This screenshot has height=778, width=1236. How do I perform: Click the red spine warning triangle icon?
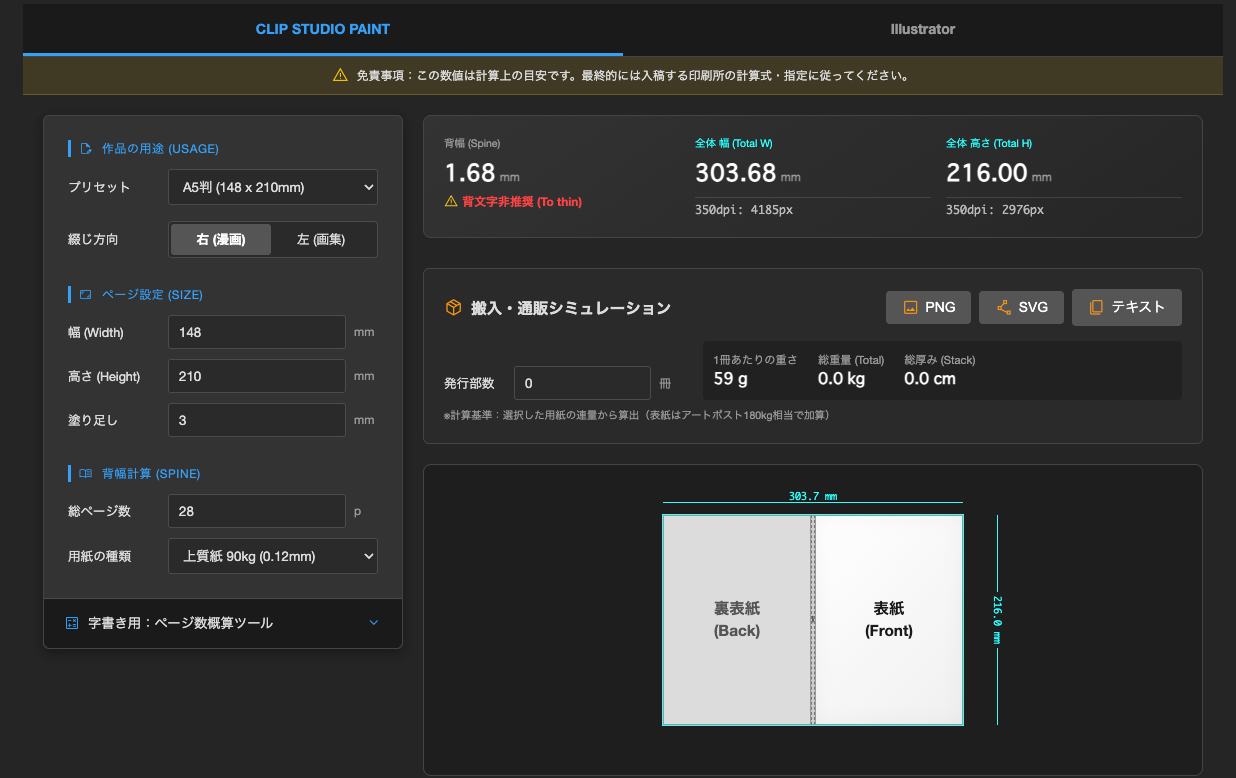pyautogui.click(x=451, y=202)
